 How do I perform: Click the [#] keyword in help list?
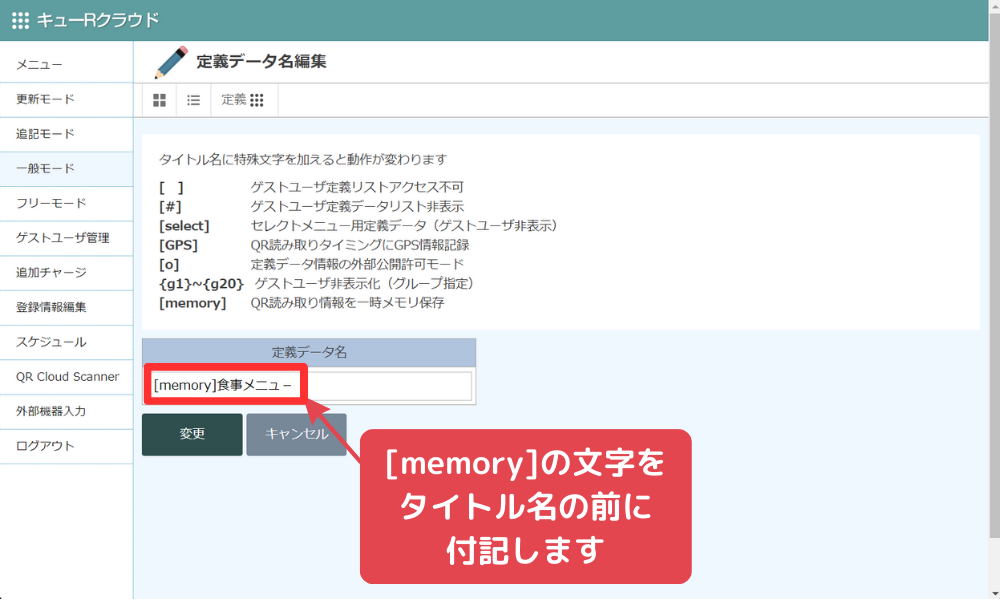[170, 207]
